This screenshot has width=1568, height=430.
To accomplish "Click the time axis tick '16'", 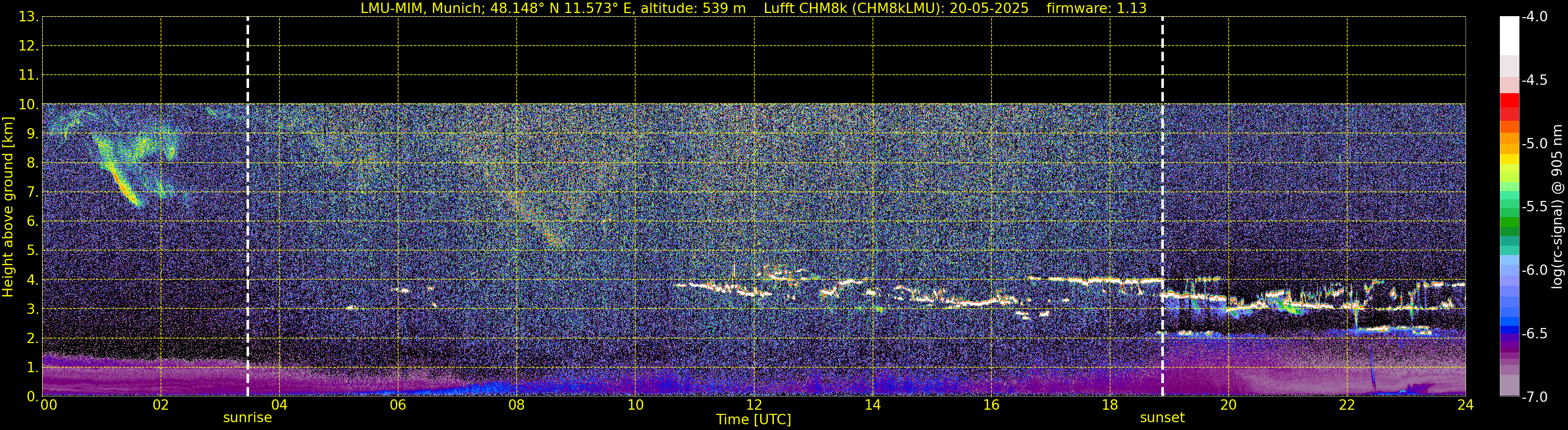I will coord(992,406).
